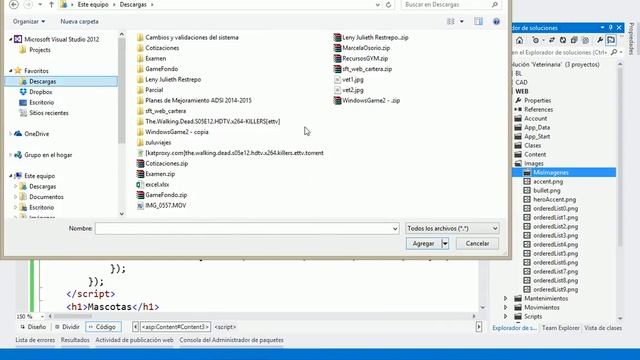
Task: Select the excel.xlsx file
Action: [153, 184]
